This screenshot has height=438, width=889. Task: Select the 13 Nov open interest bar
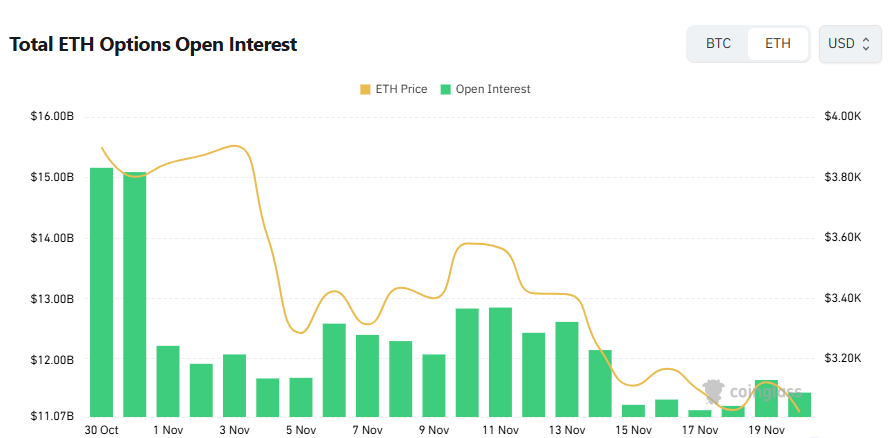coord(567,368)
